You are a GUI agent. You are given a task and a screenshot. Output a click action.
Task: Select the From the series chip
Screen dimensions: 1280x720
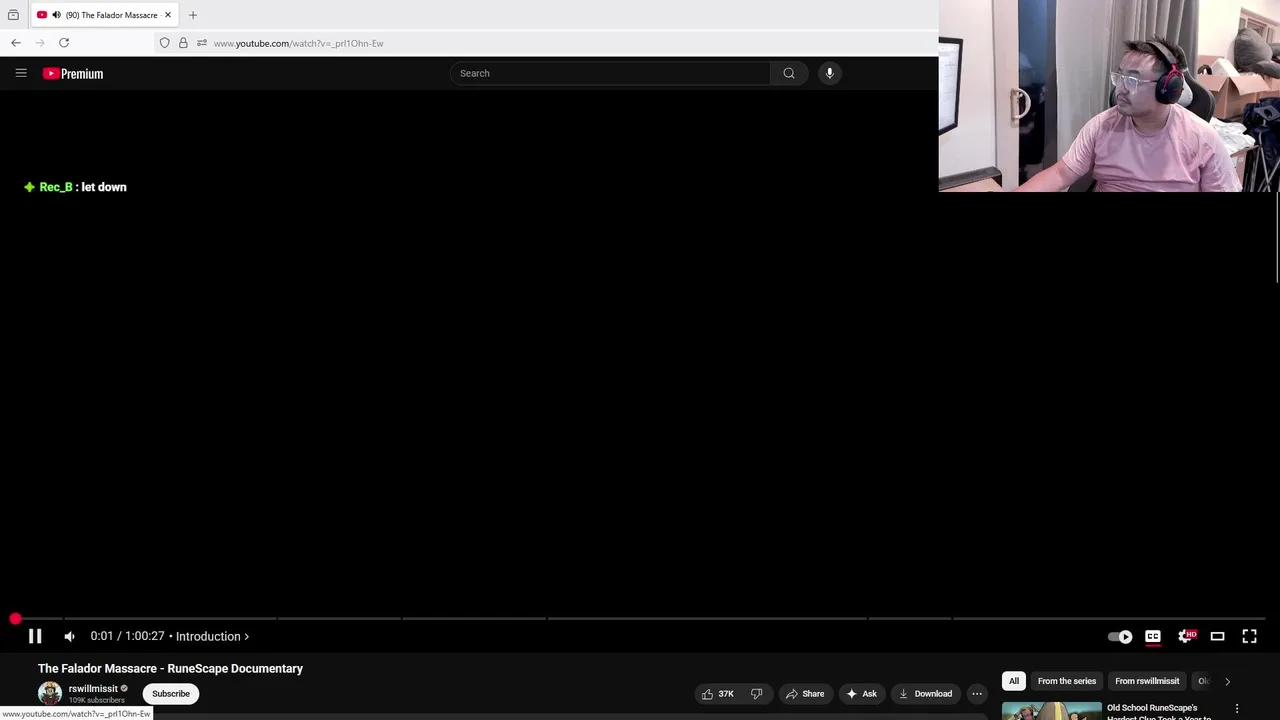(x=1067, y=681)
